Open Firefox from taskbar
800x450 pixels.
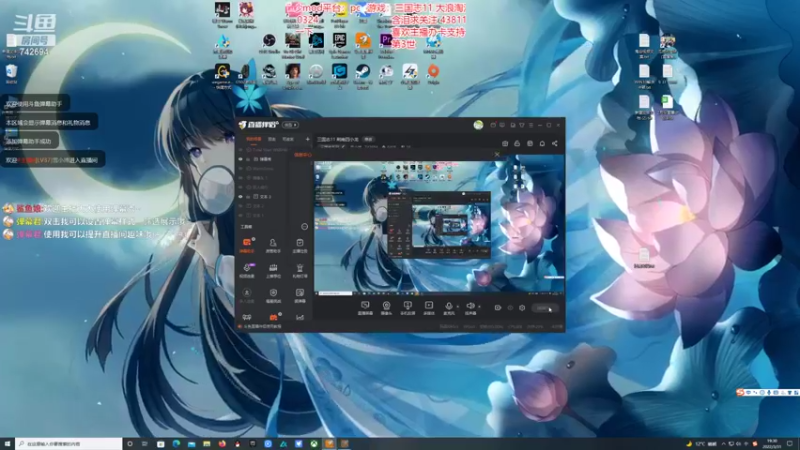click(x=222, y=444)
